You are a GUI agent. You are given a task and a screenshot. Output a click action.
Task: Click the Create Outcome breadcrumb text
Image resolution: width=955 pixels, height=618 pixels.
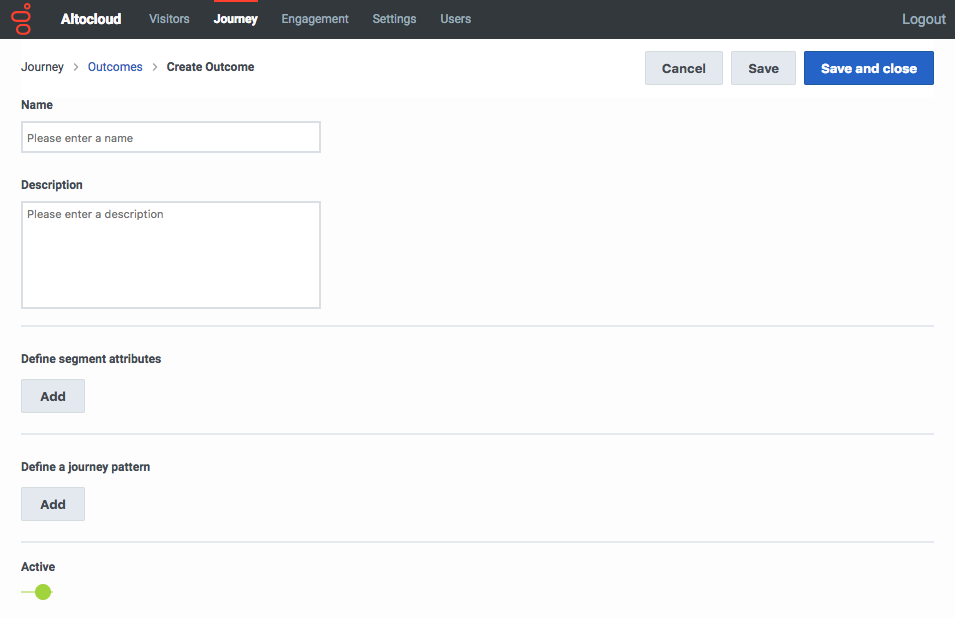pyautogui.click(x=210, y=67)
